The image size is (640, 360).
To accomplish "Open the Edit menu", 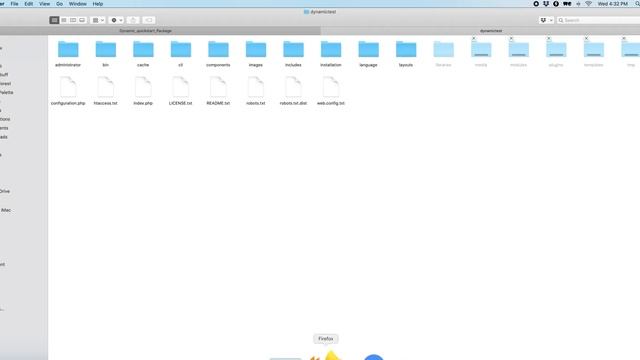I will (x=29, y=4).
